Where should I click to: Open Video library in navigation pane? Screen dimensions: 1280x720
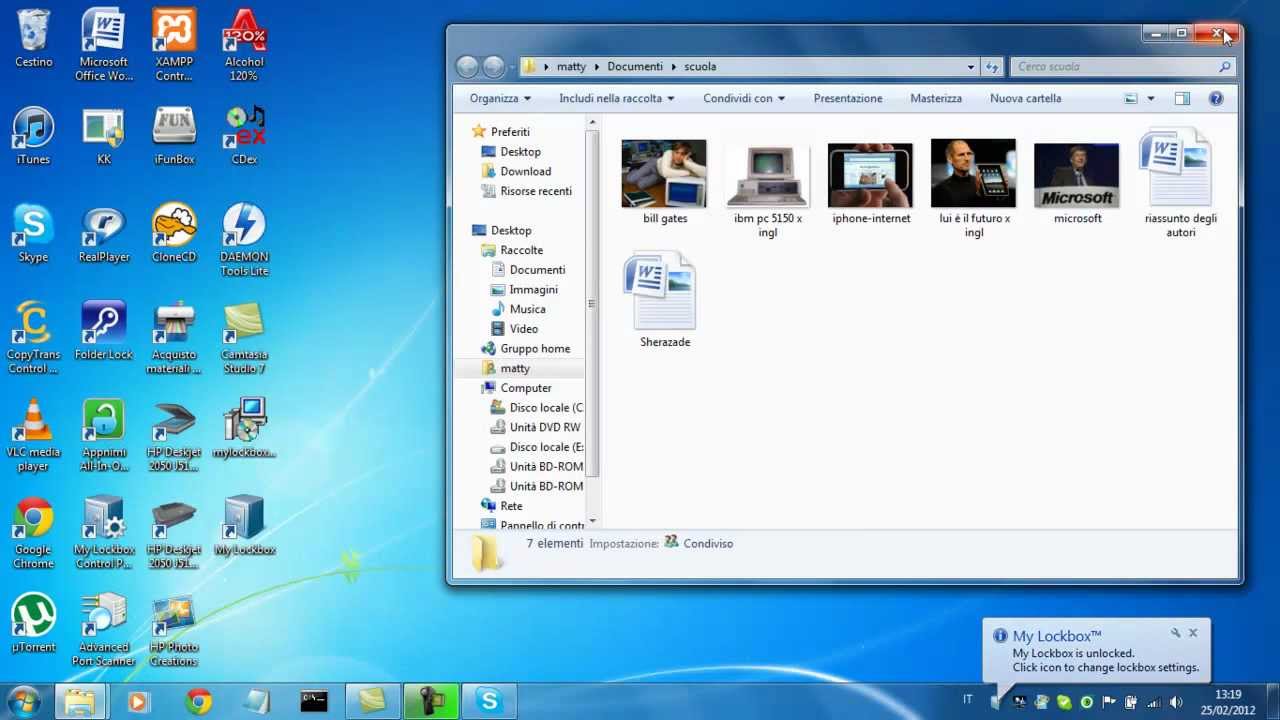coord(523,329)
